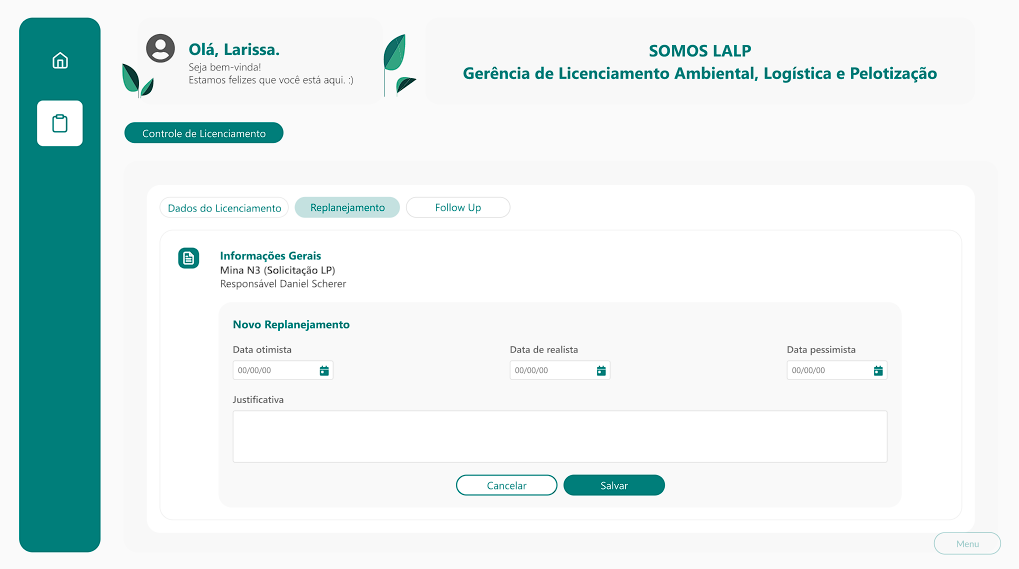The height and width of the screenshot is (569, 1019).
Task: Select the Replanejamento tab
Action: click(x=347, y=207)
